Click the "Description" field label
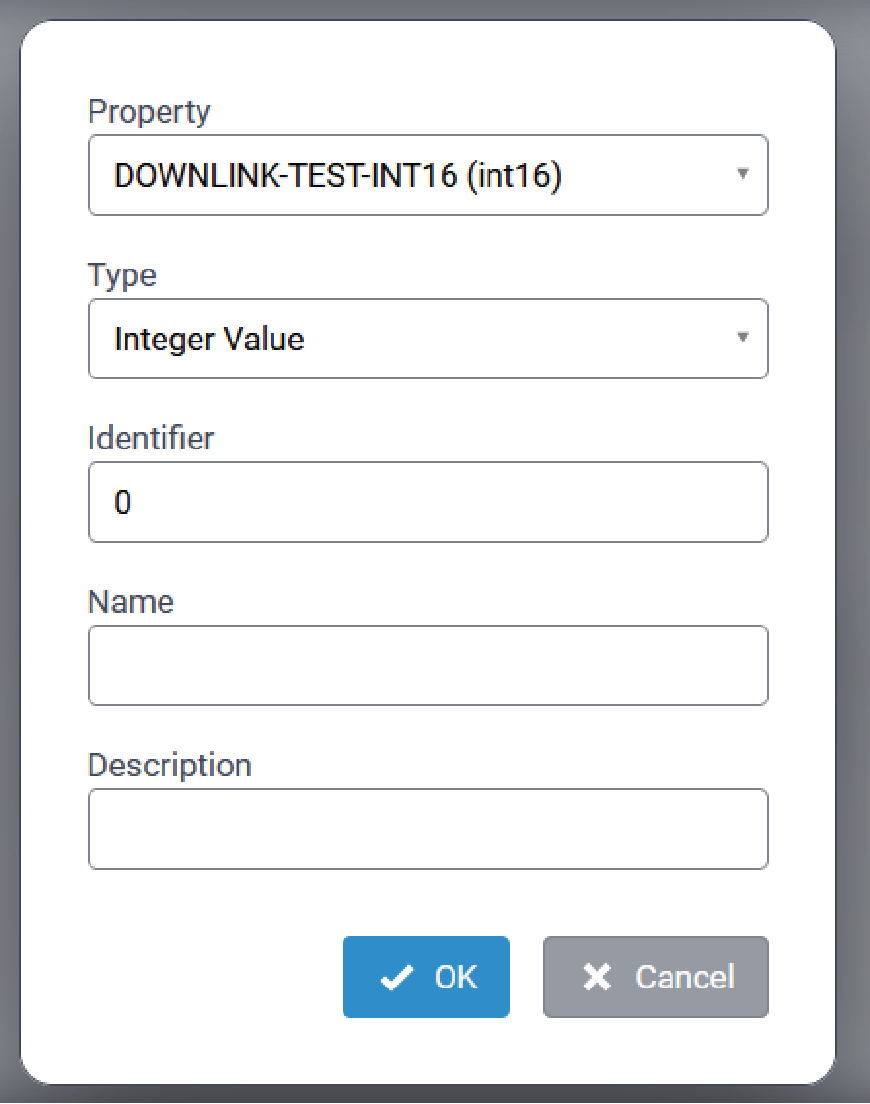 170,765
